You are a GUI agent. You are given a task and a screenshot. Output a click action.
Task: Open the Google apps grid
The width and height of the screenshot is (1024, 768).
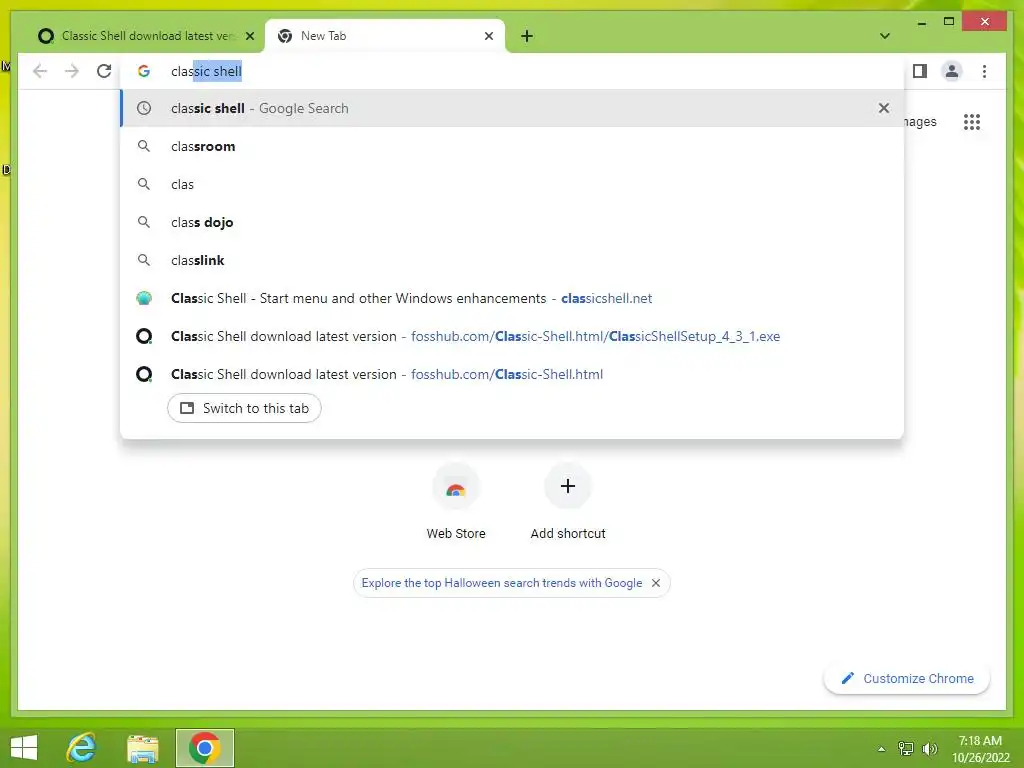coord(972,121)
